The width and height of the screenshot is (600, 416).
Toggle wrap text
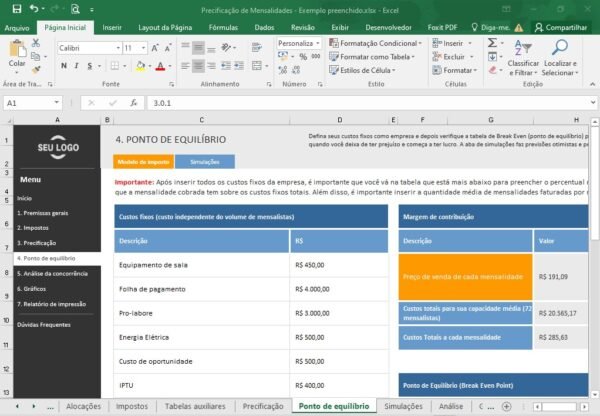[x=257, y=47]
